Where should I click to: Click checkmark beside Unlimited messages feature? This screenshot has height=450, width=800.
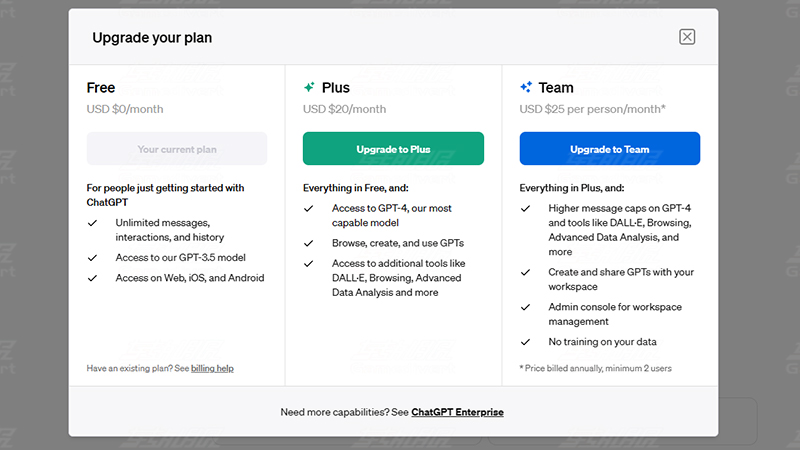[92, 223]
